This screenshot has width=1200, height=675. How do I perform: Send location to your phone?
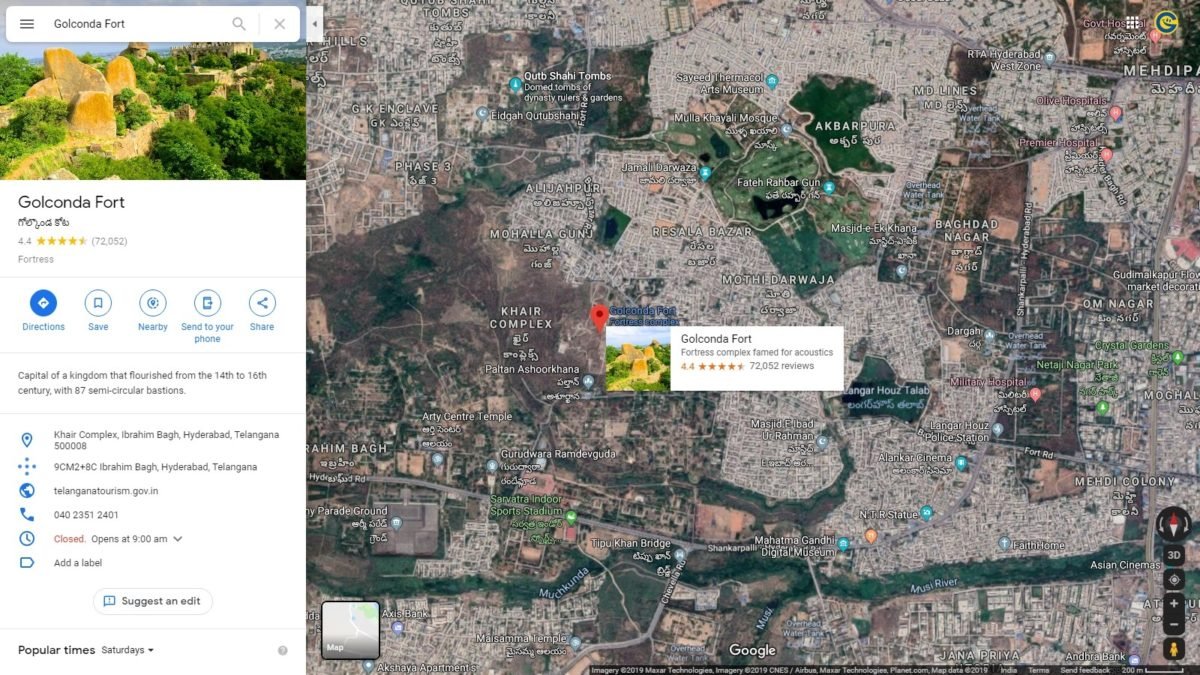207,303
